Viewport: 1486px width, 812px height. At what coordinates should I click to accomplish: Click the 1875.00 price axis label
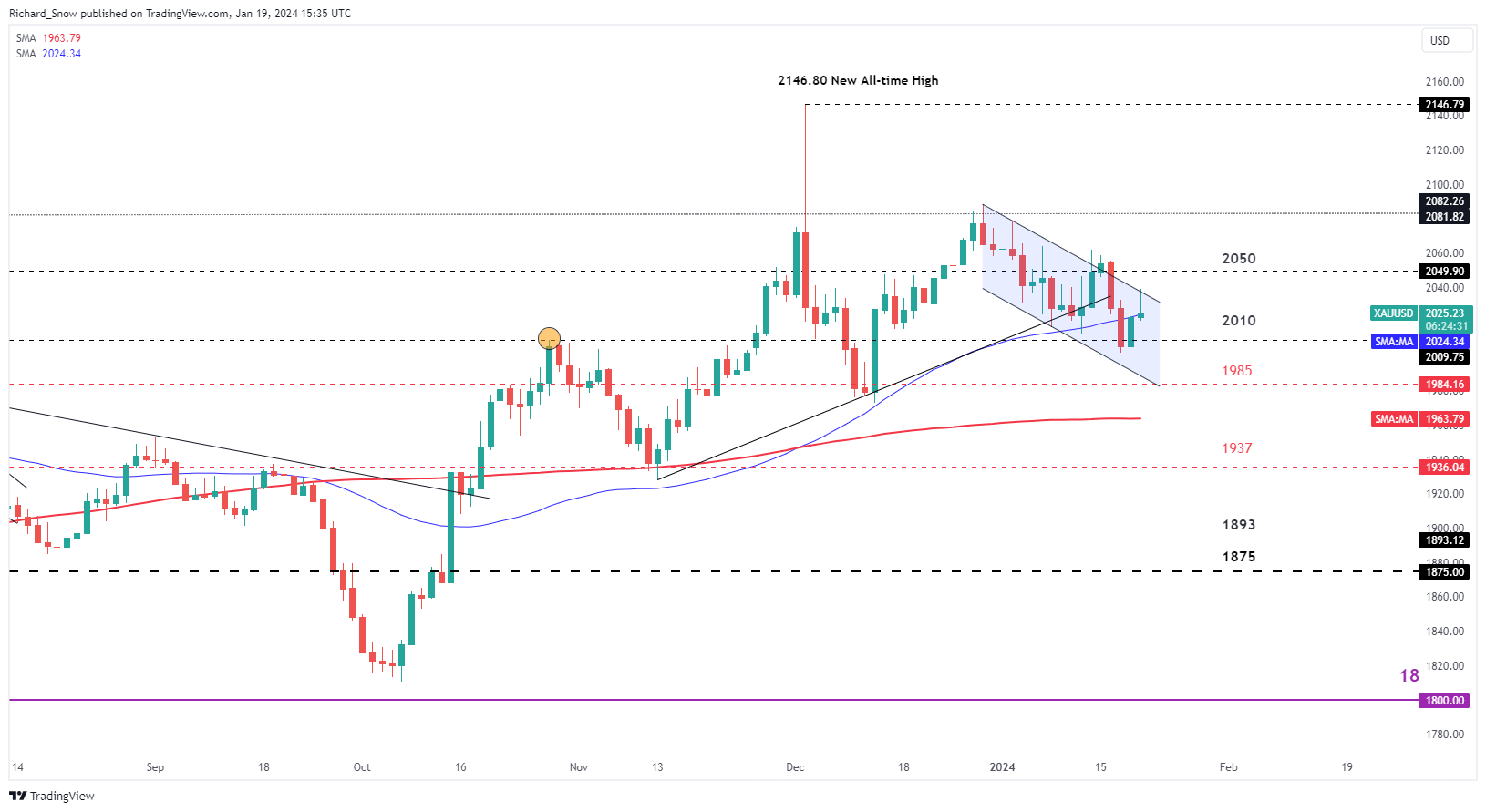(1445, 572)
